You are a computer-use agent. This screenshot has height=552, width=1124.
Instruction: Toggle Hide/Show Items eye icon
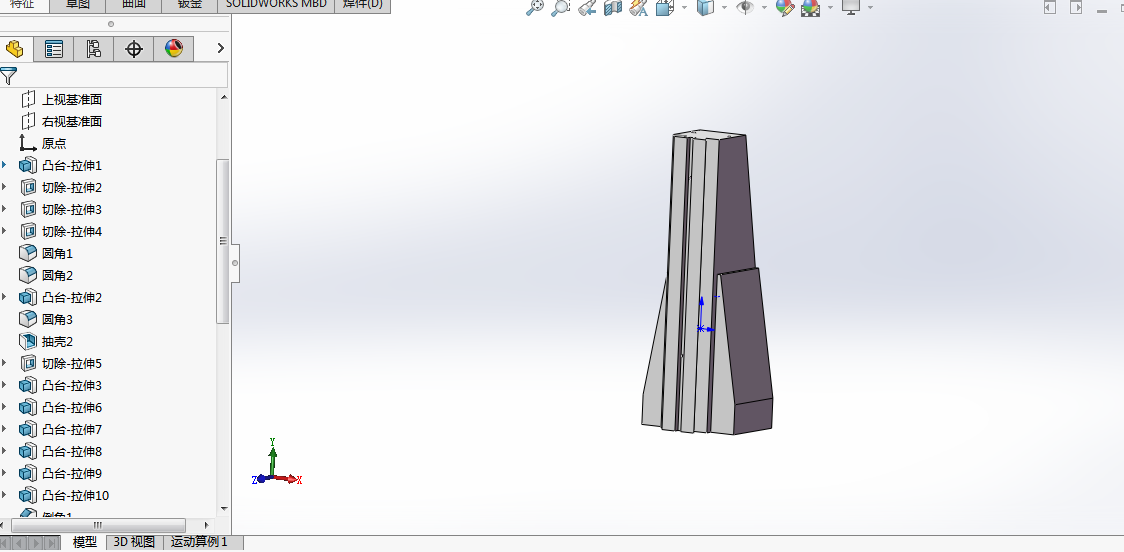tap(746, 8)
